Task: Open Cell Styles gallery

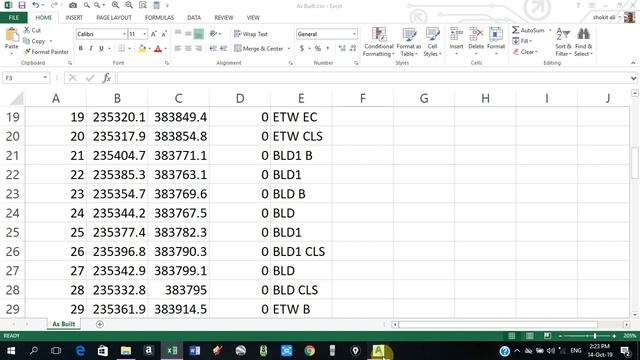Action: pos(432,42)
